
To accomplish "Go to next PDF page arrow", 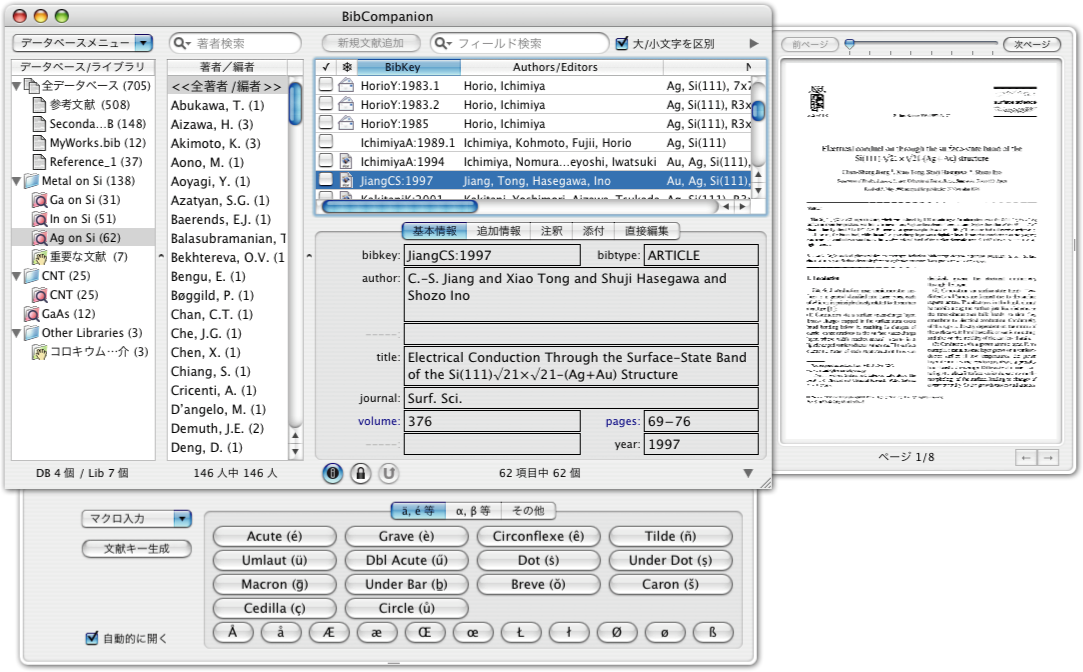I will click(x=1048, y=457).
